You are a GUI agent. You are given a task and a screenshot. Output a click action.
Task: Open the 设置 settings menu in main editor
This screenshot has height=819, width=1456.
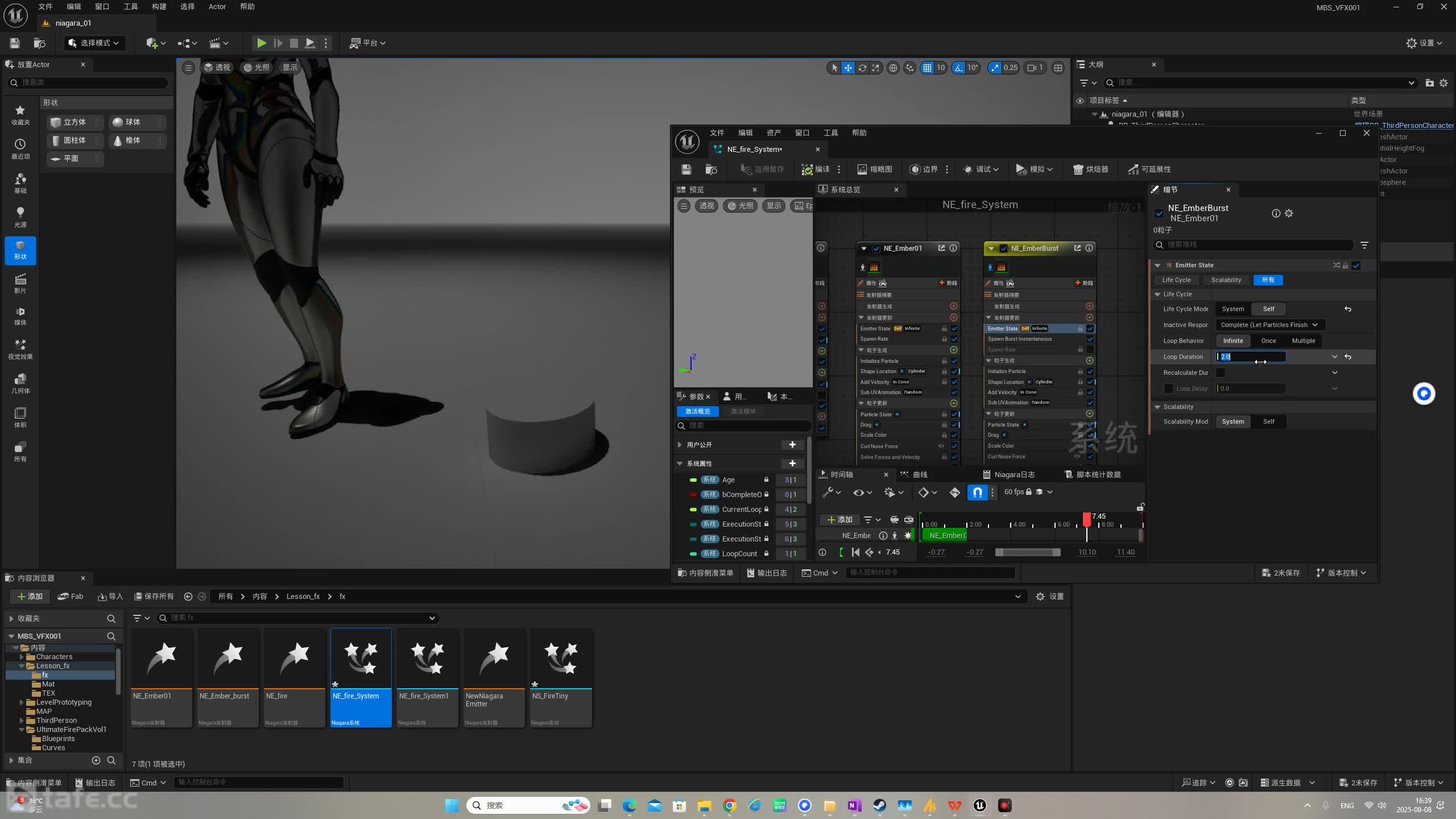(x=1425, y=43)
